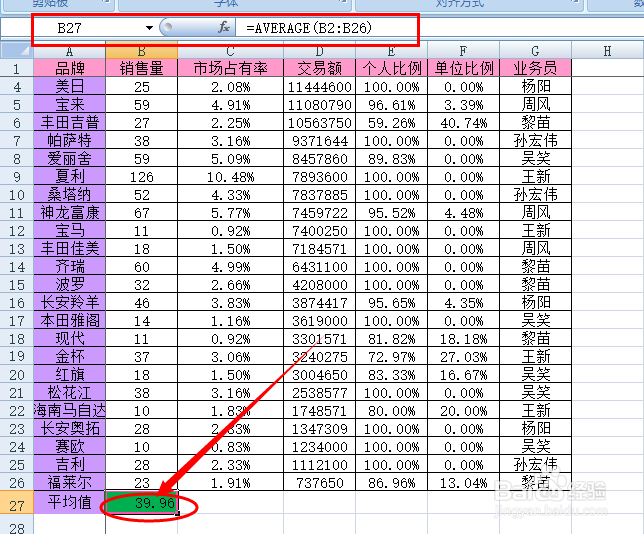Select brand cell 丰田吉普
Image resolution: width=644 pixels, height=534 pixels.
point(69,122)
